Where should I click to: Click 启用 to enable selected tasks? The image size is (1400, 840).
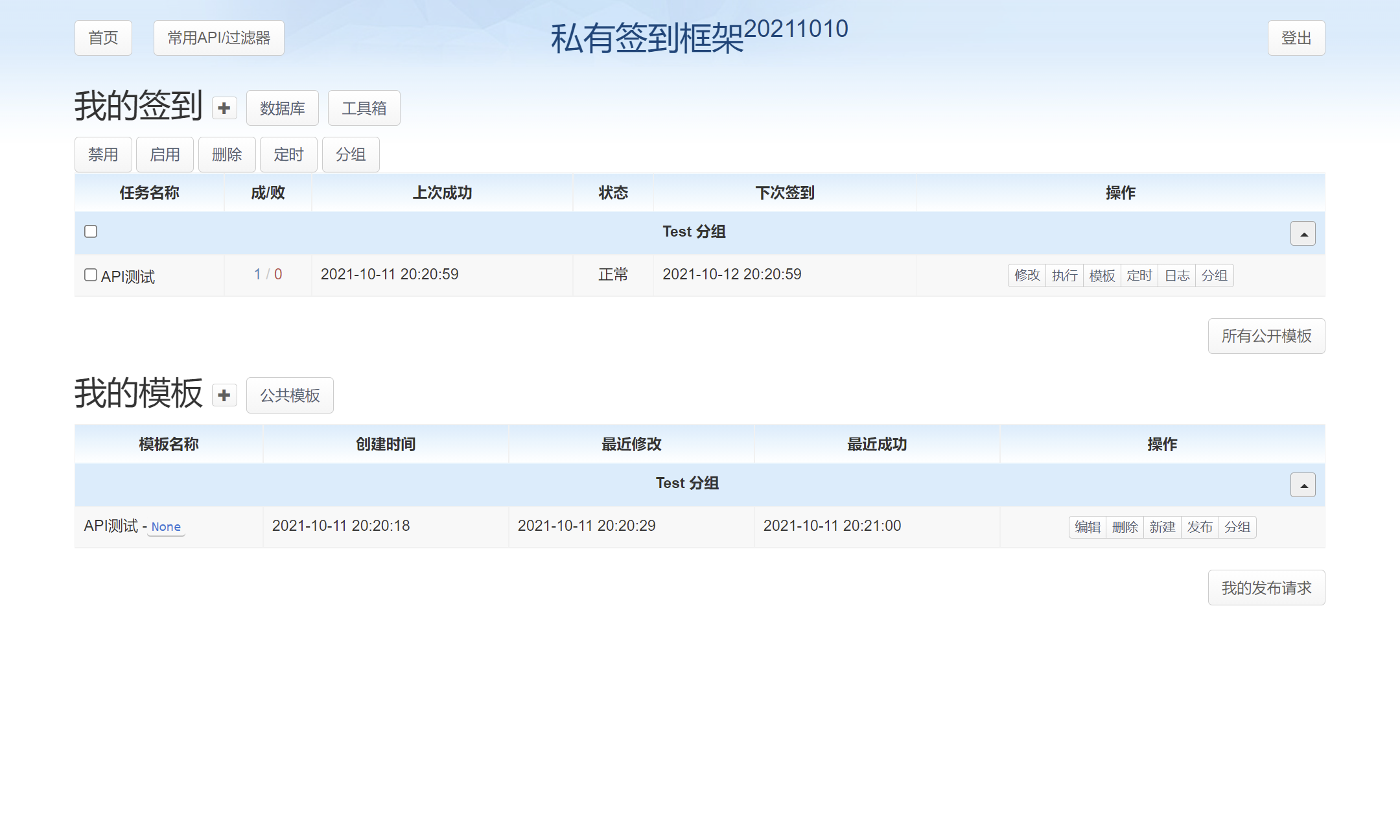tap(165, 154)
